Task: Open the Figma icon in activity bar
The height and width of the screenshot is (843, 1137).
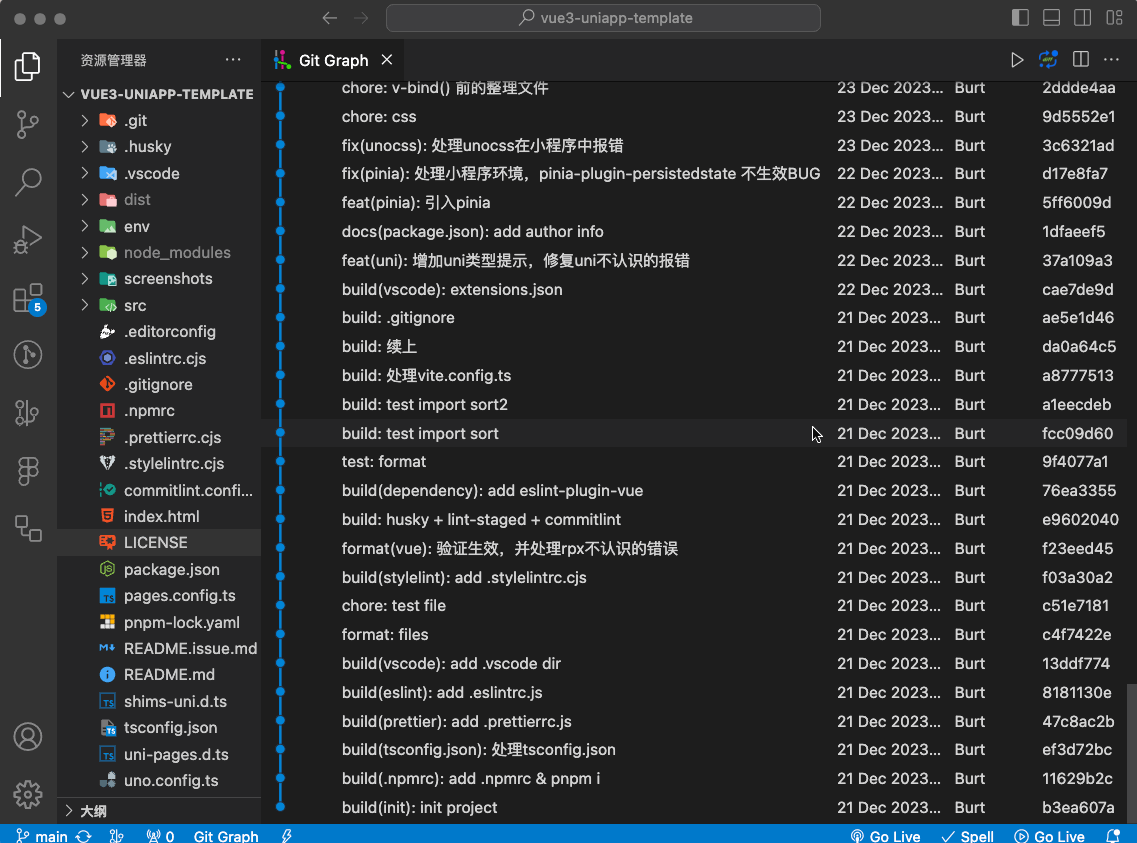Action: pos(27,471)
